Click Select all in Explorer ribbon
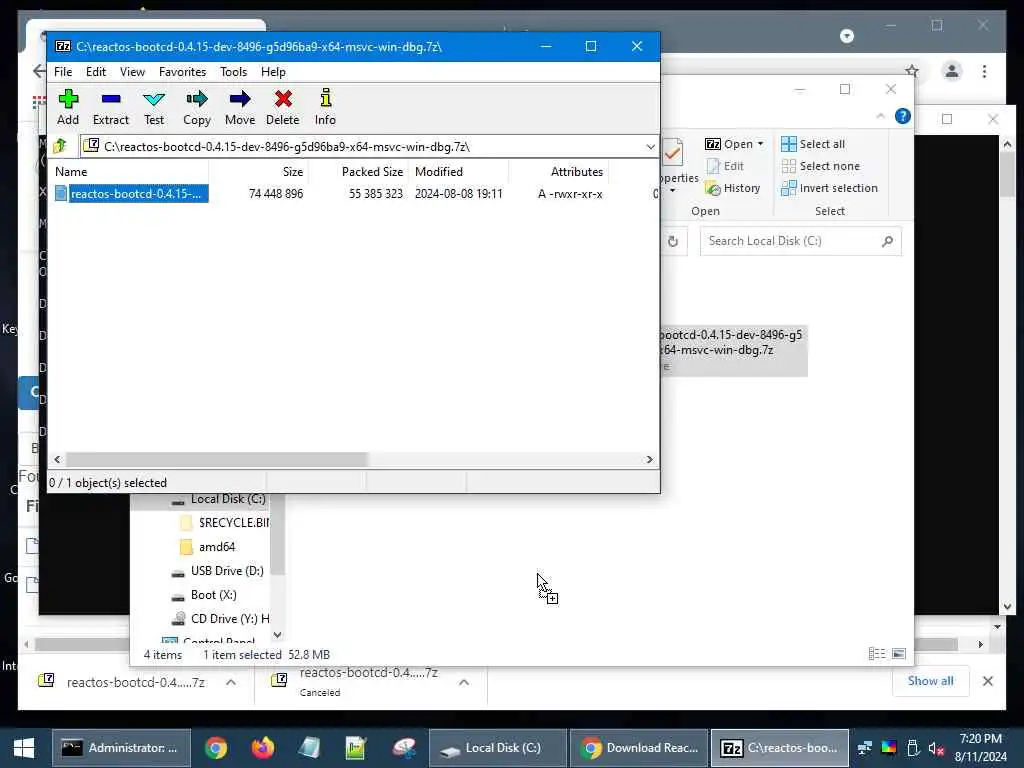Image resolution: width=1024 pixels, height=768 pixels. click(x=813, y=144)
